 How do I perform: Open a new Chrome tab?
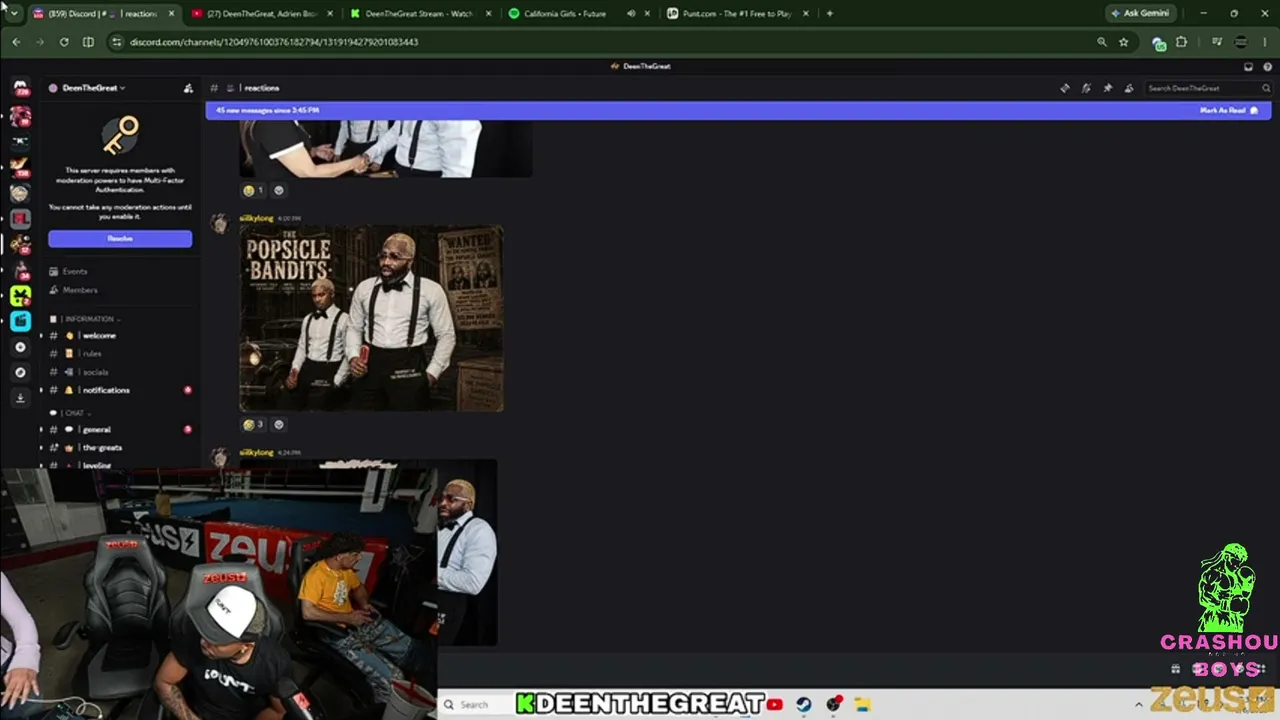pos(830,14)
